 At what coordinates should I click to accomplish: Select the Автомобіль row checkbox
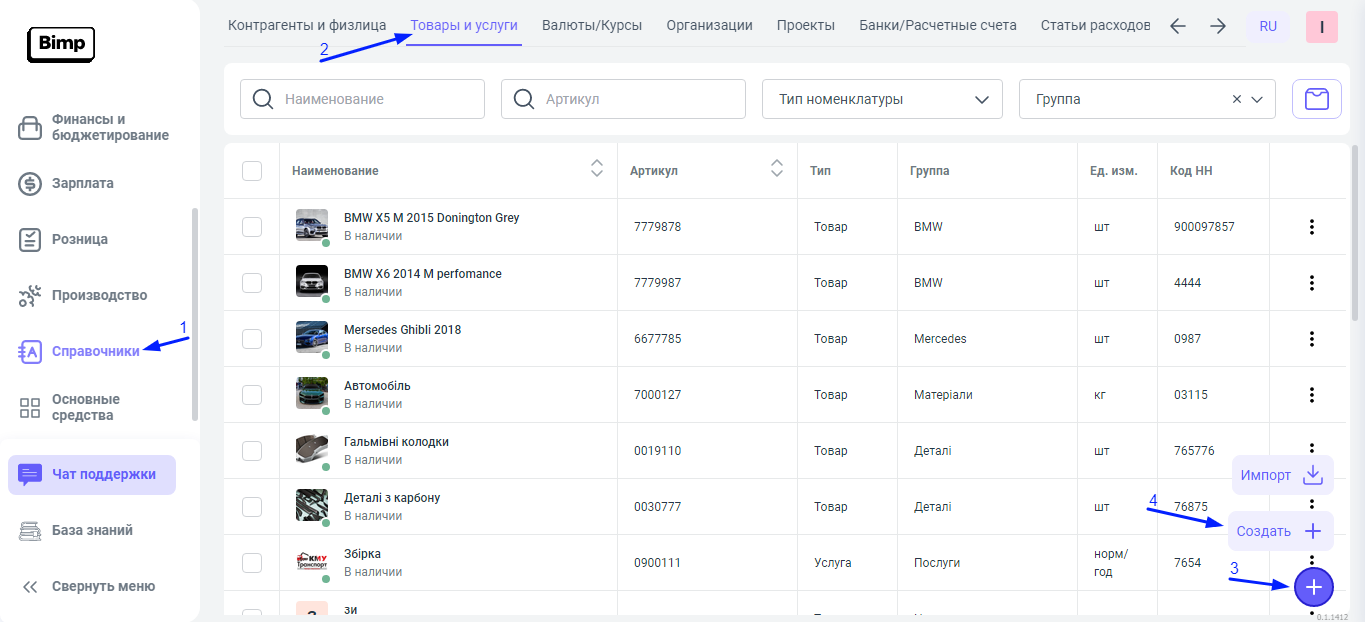(252, 395)
